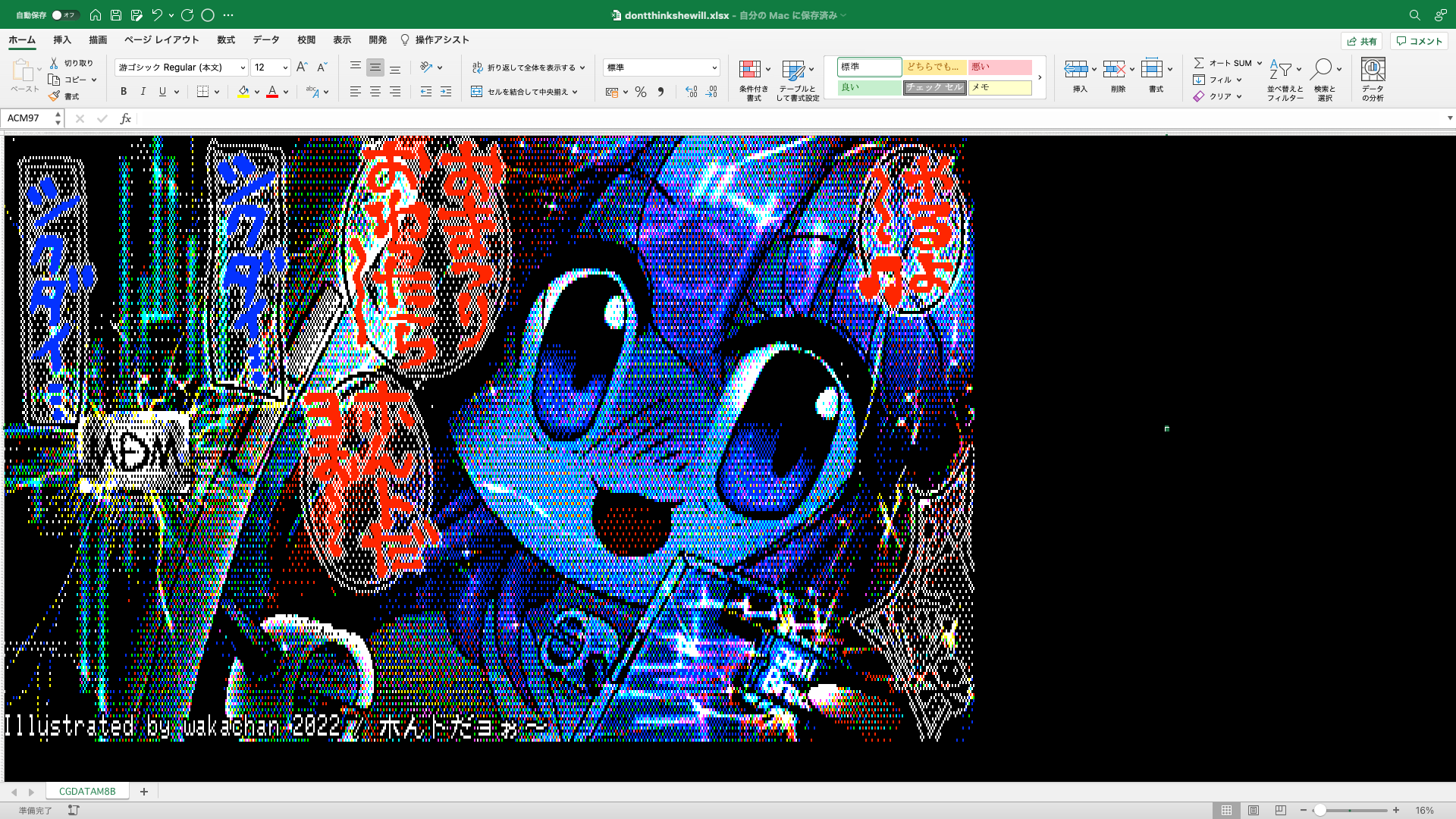
Task: Expand the cell styles gallery arrow
Action: 1040,77
